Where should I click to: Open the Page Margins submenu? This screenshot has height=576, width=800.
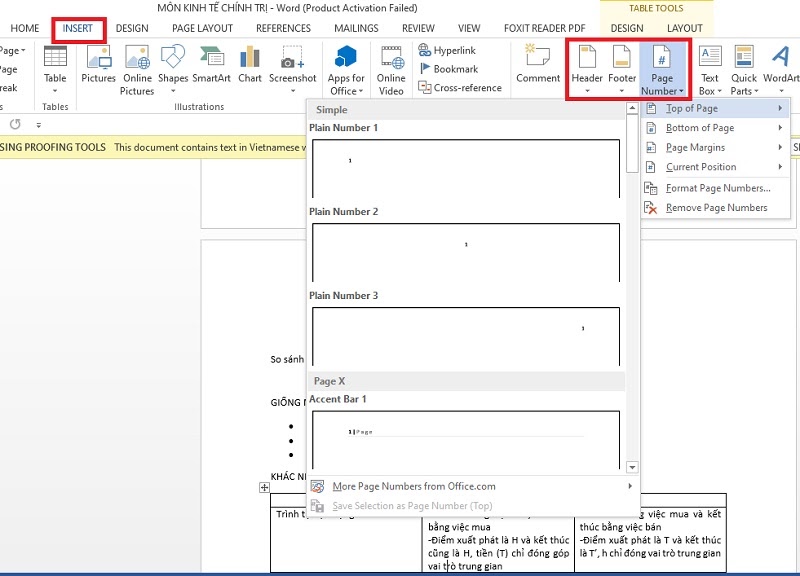[x=714, y=147]
